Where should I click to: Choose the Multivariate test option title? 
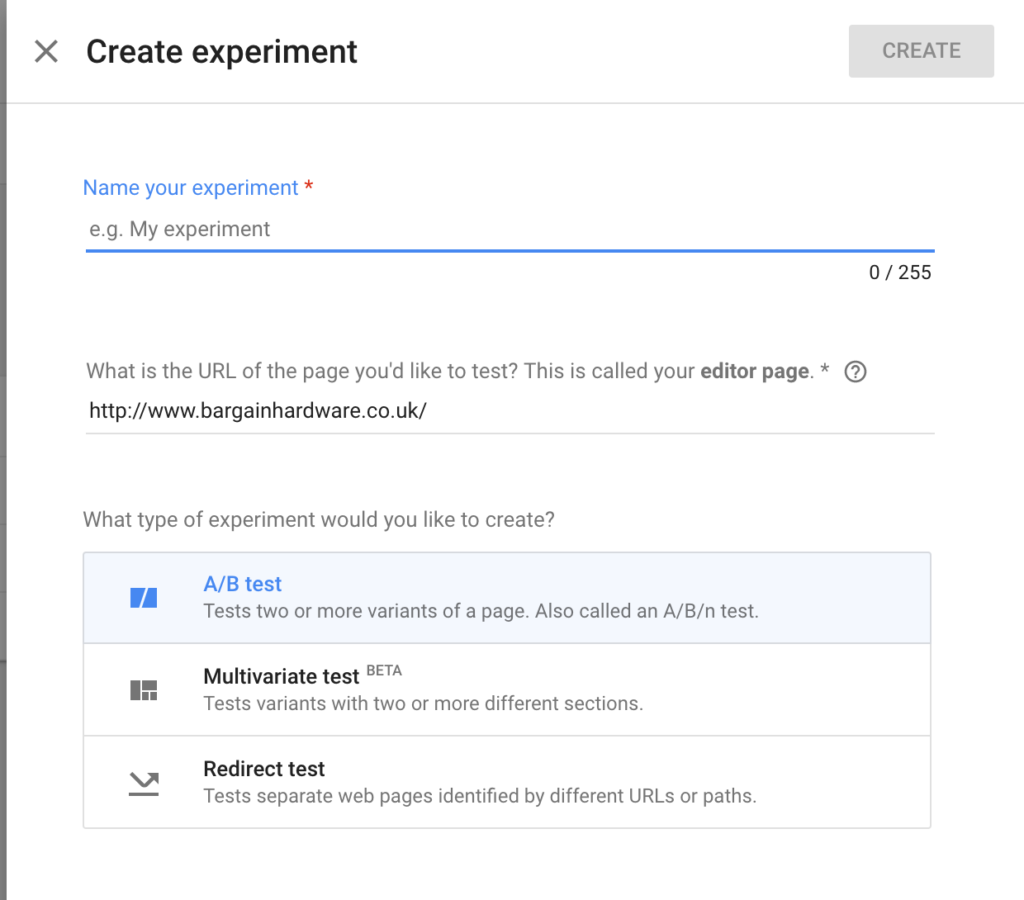point(281,677)
